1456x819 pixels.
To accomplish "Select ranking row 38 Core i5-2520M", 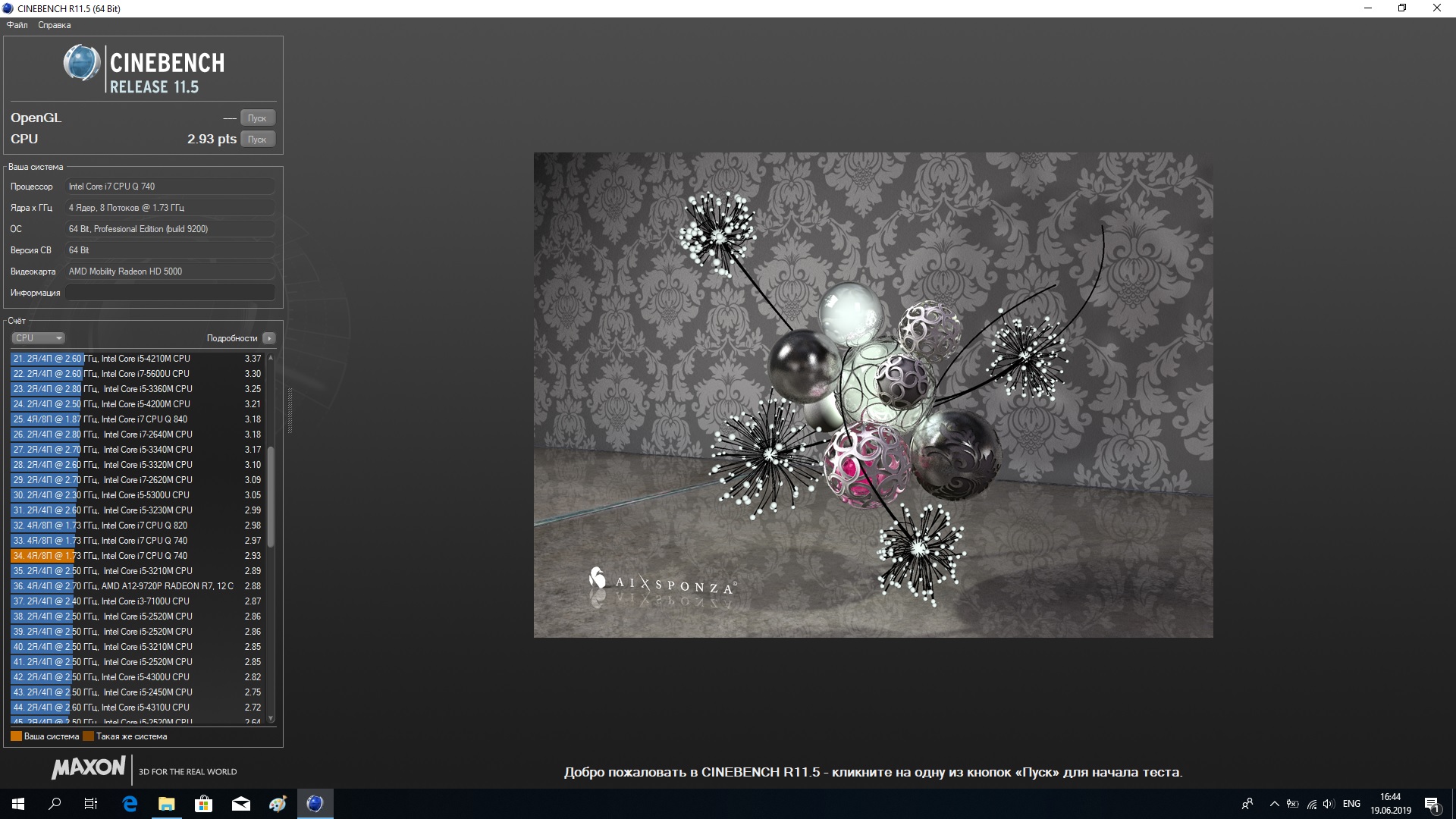I will click(x=137, y=617).
